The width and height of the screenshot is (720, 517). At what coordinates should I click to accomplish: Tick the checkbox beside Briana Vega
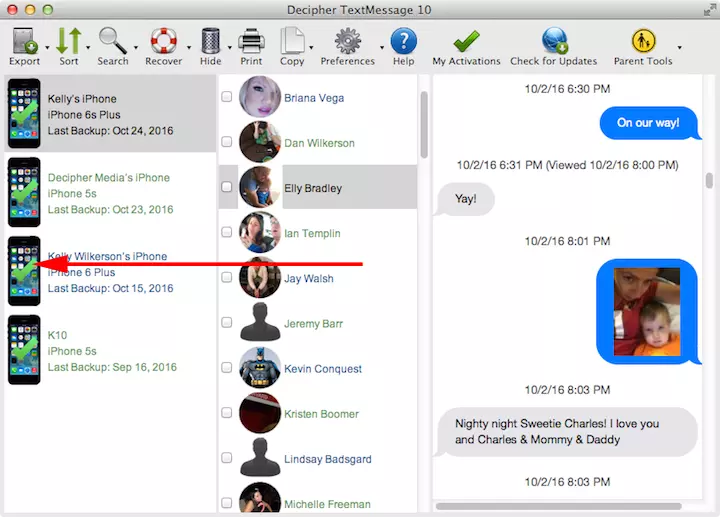tap(227, 97)
